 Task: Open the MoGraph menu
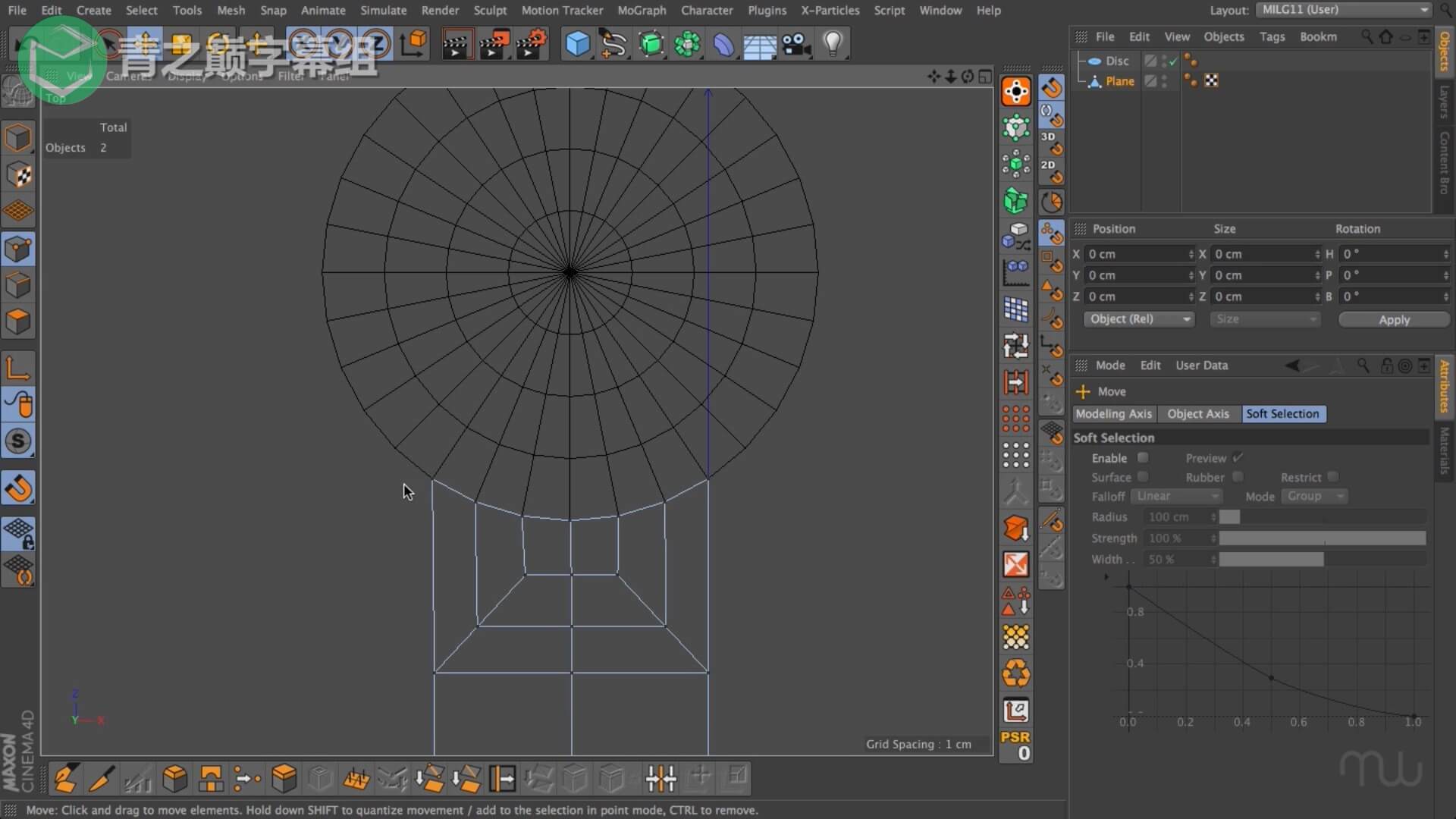pos(641,11)
